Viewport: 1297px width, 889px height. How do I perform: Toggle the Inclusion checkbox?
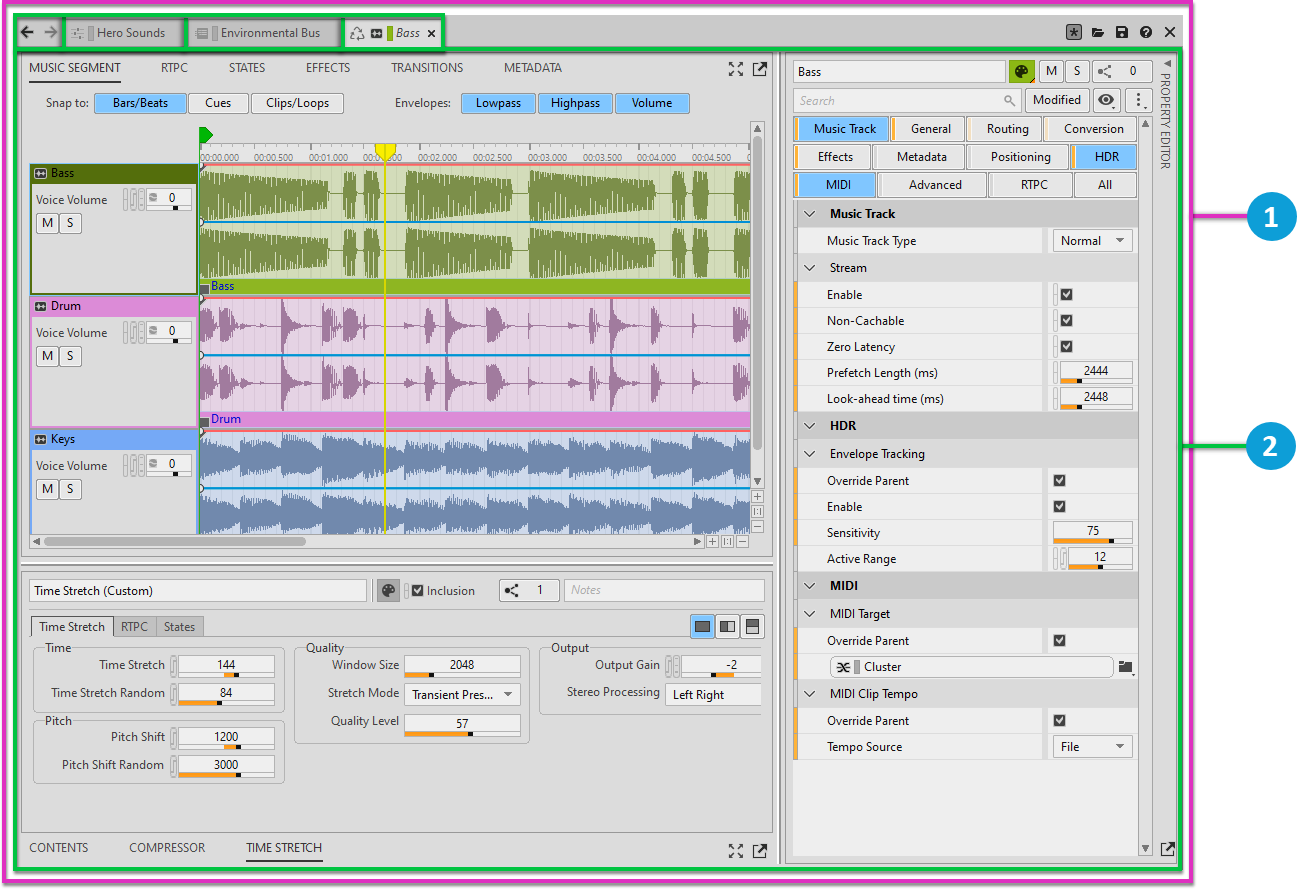[418, 590]
